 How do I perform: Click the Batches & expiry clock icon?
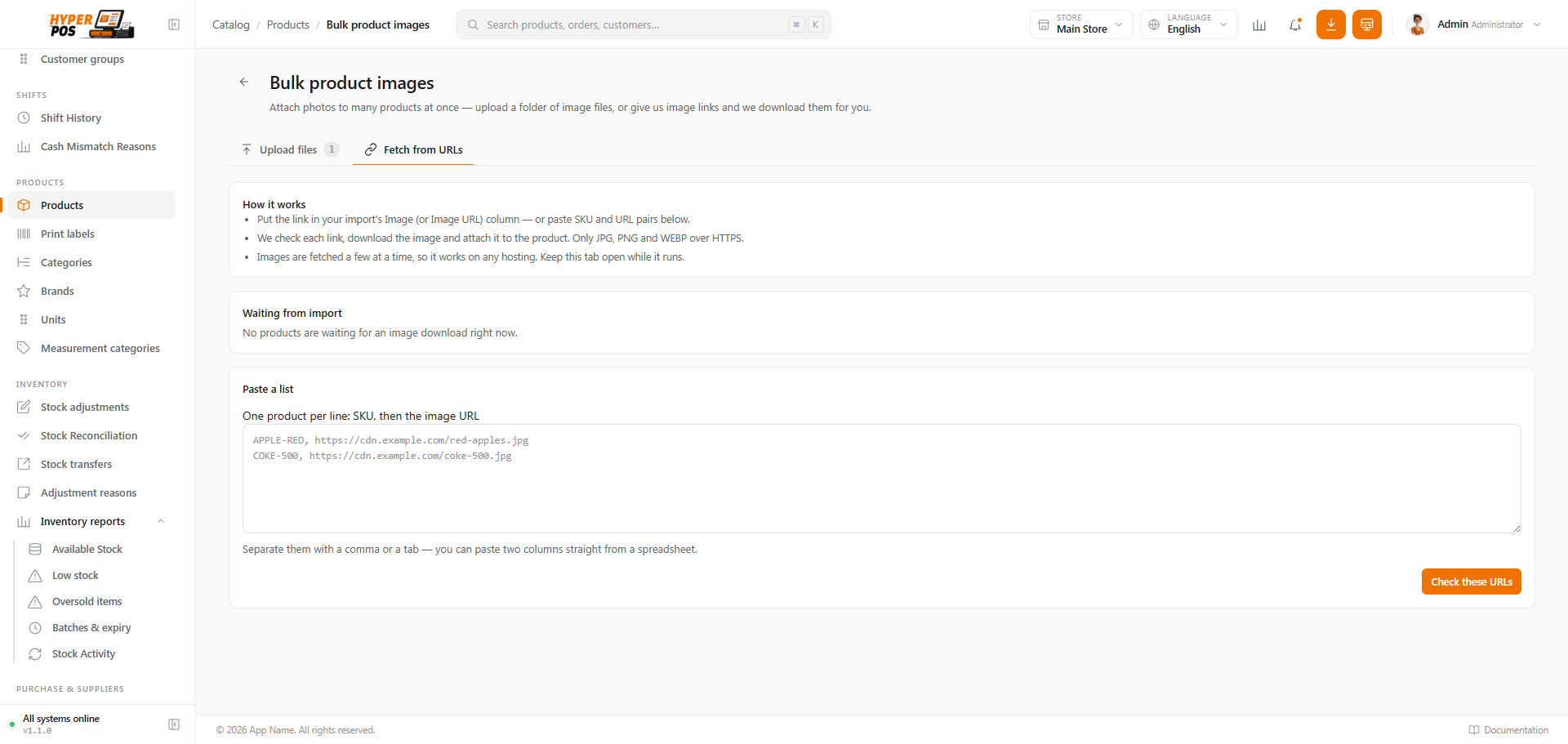pyautogui.click(x=35, y=628)
